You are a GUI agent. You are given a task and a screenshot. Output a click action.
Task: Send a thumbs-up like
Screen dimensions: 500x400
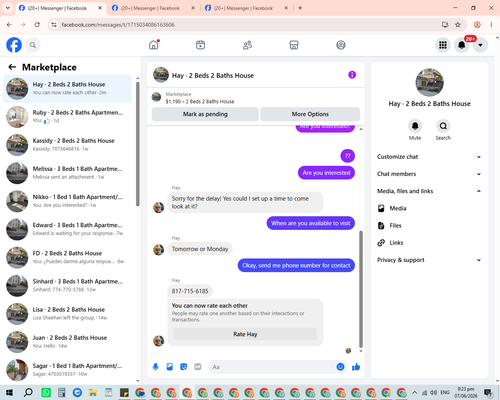(356, 367)
